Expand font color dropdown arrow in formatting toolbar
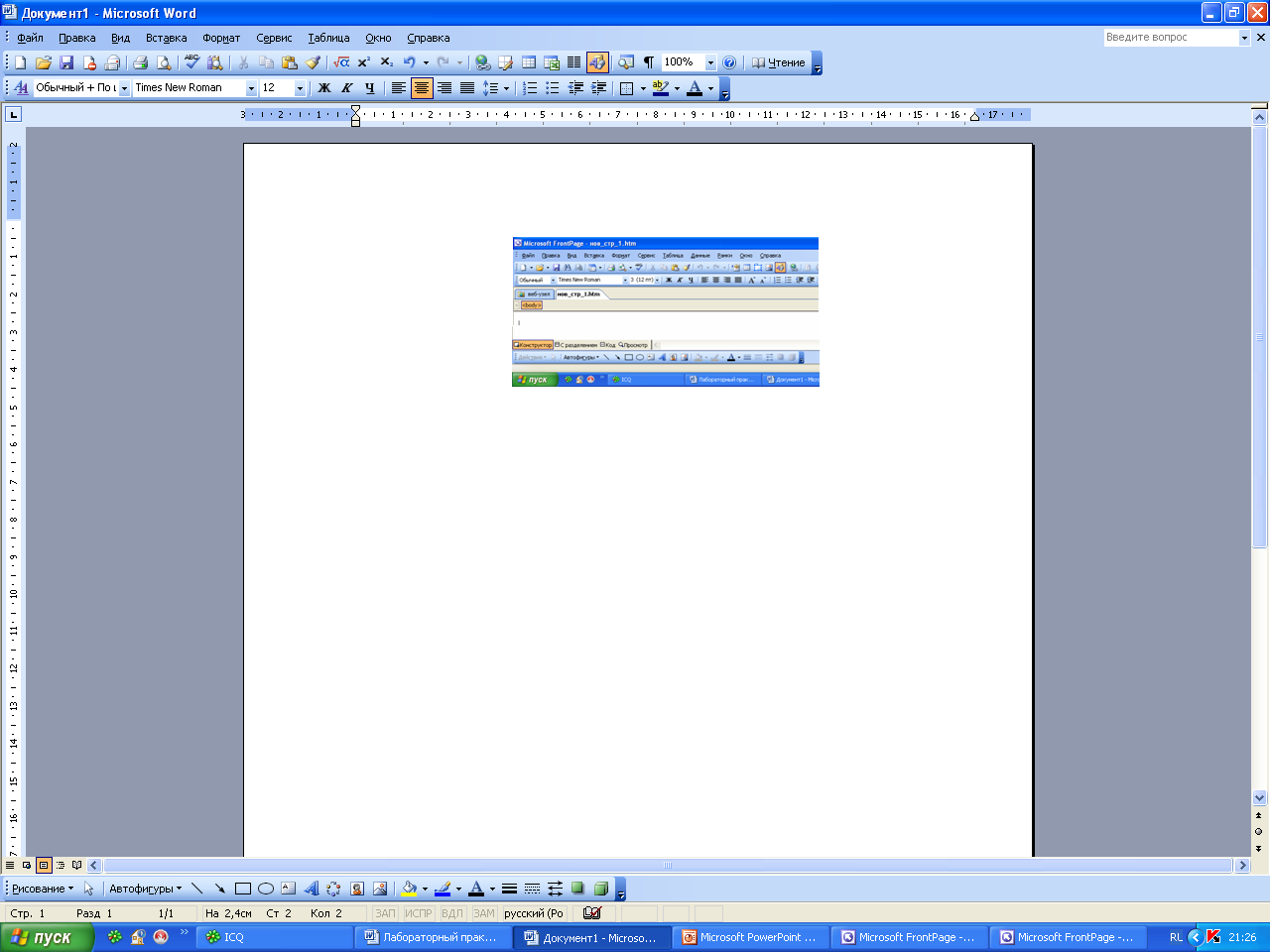This screenshot has width=1270, height=952. pyautogui.click(x=710, y=88)
